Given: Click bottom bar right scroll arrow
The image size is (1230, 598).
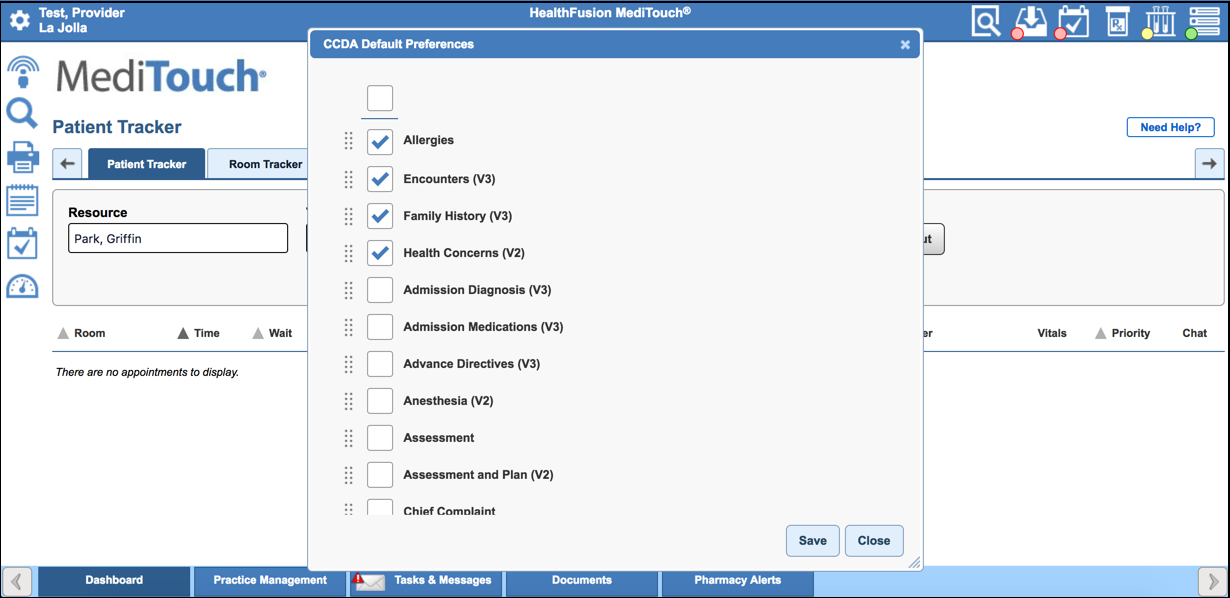Looking at the screenshot, I should [1212, 581].
